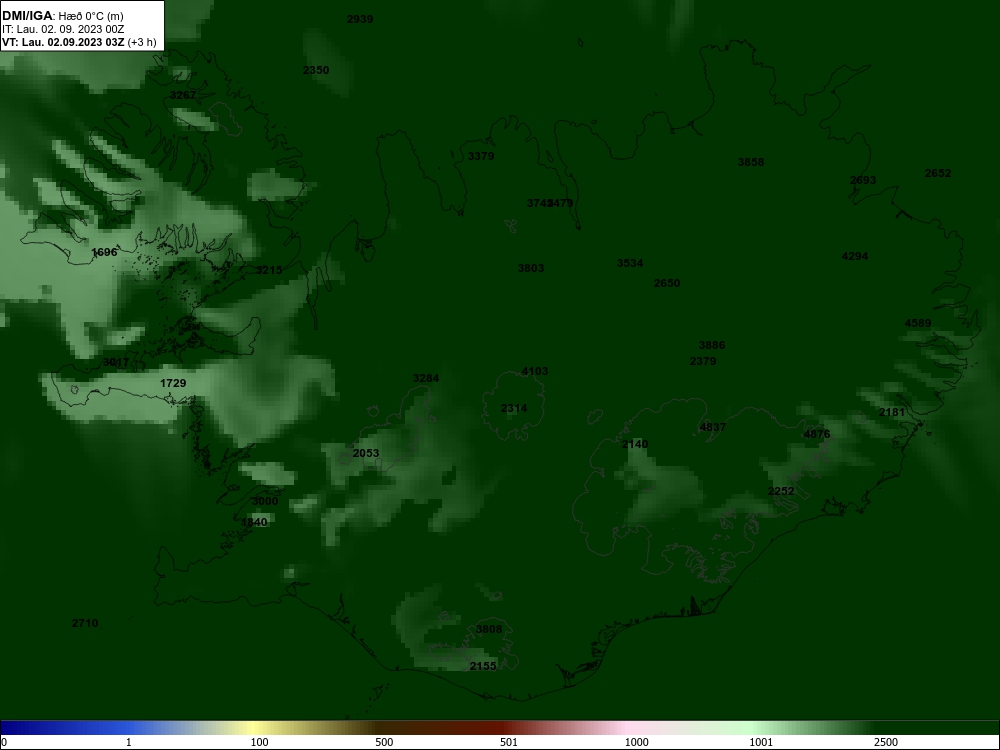Select the 2053 value label
The width and height of the screenshot is (1000, 750).
[366, 453]
